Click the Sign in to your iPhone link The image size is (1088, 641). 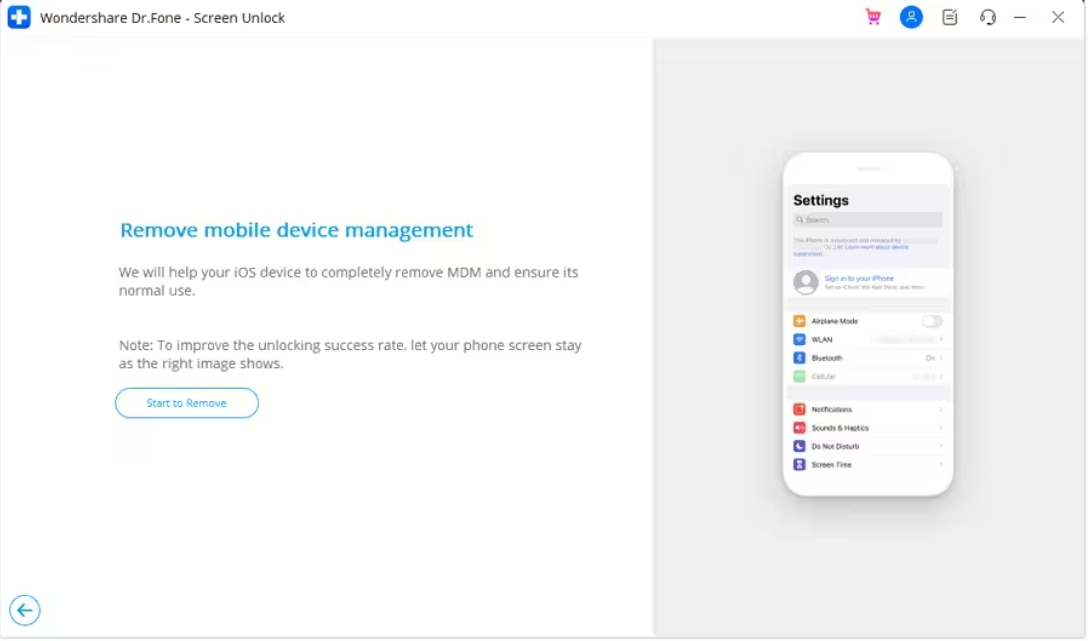coord(859,278)
